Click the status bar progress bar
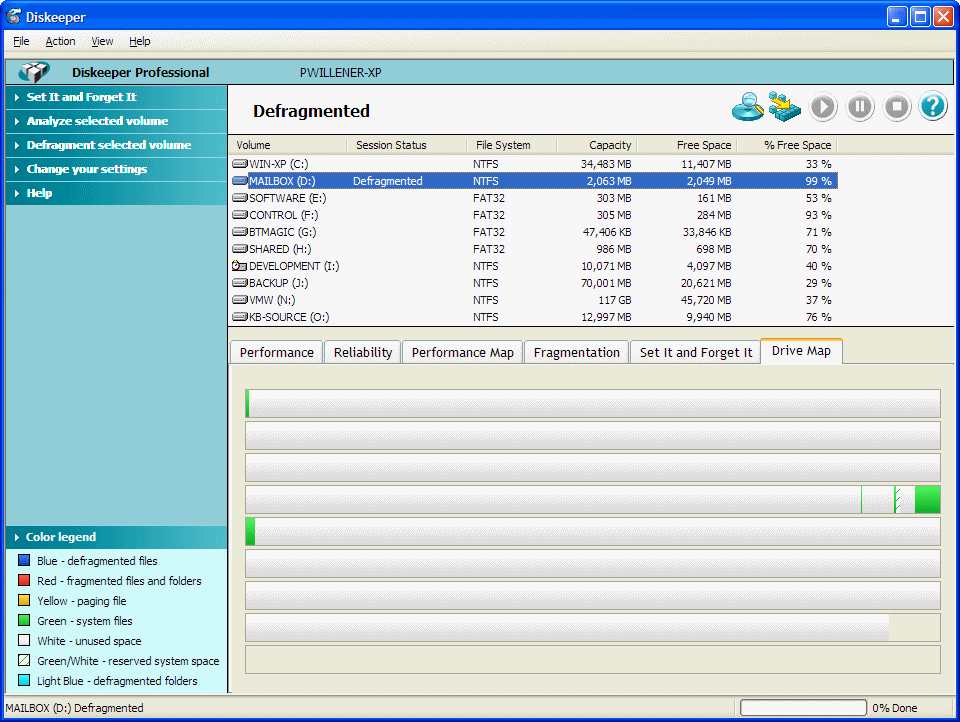Screen dimensions: 960x722 (803, 708)
